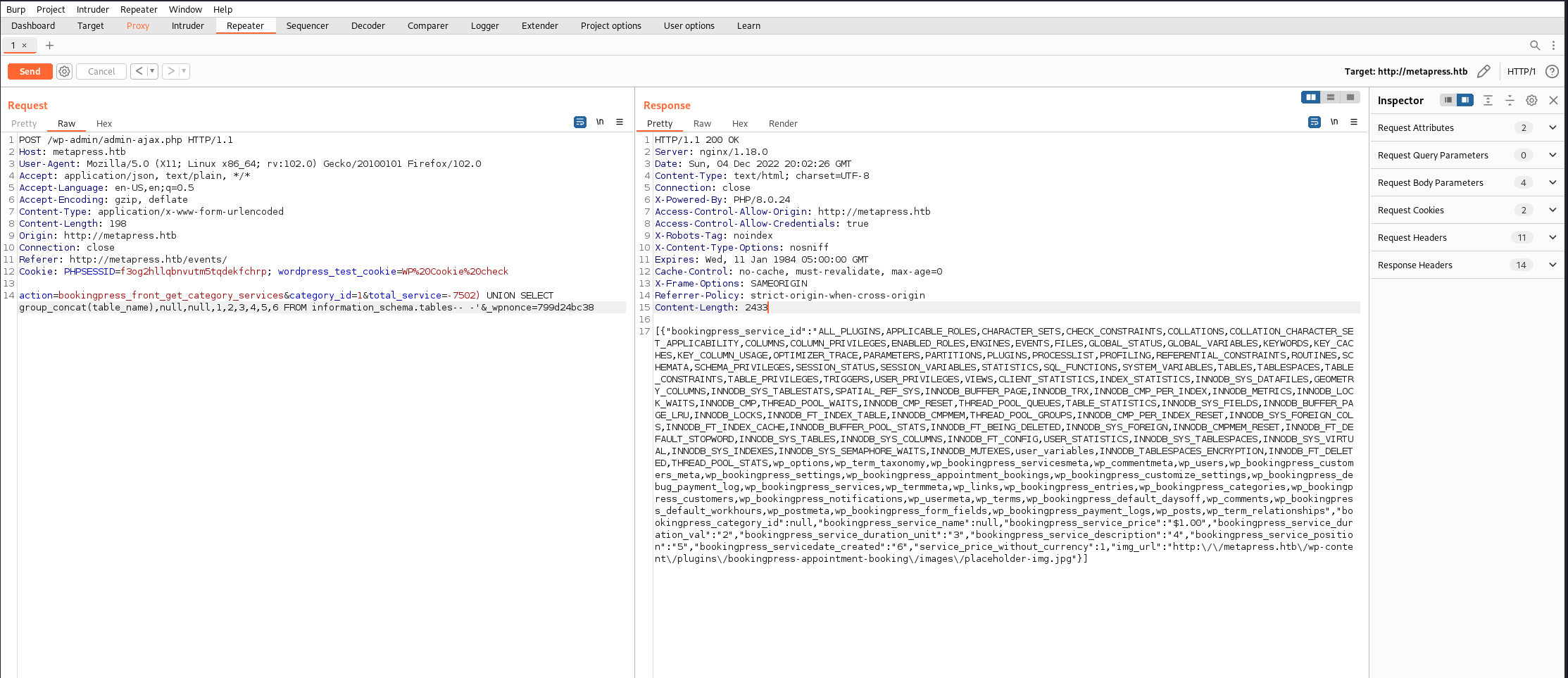1568x678 pixels.
Task: Switch to the Dashboard tab
Action: click(x=33, y=25)
